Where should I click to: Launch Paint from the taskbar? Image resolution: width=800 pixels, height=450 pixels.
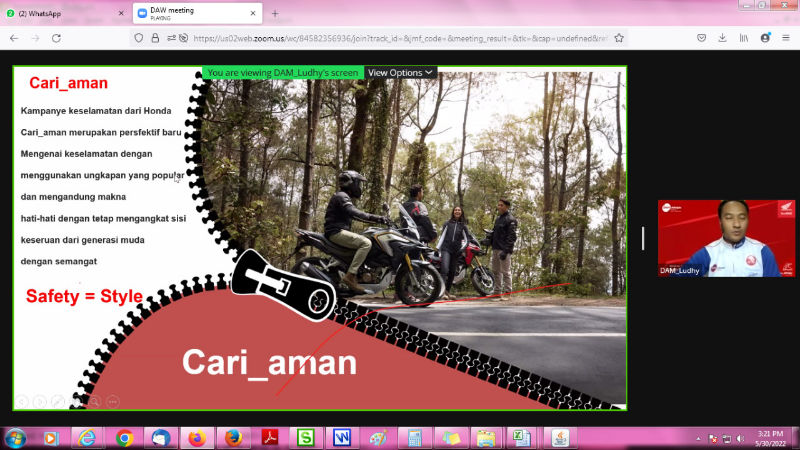coord(378,438)
